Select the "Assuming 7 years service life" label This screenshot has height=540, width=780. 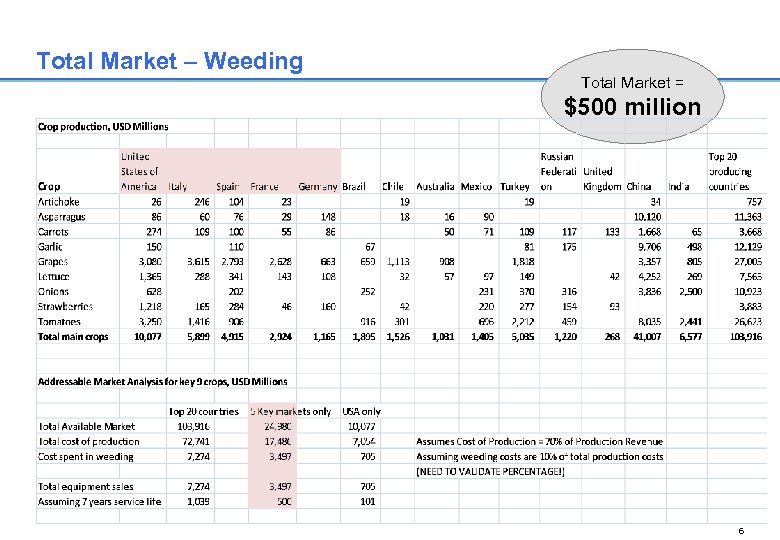(x=99, y=501)
